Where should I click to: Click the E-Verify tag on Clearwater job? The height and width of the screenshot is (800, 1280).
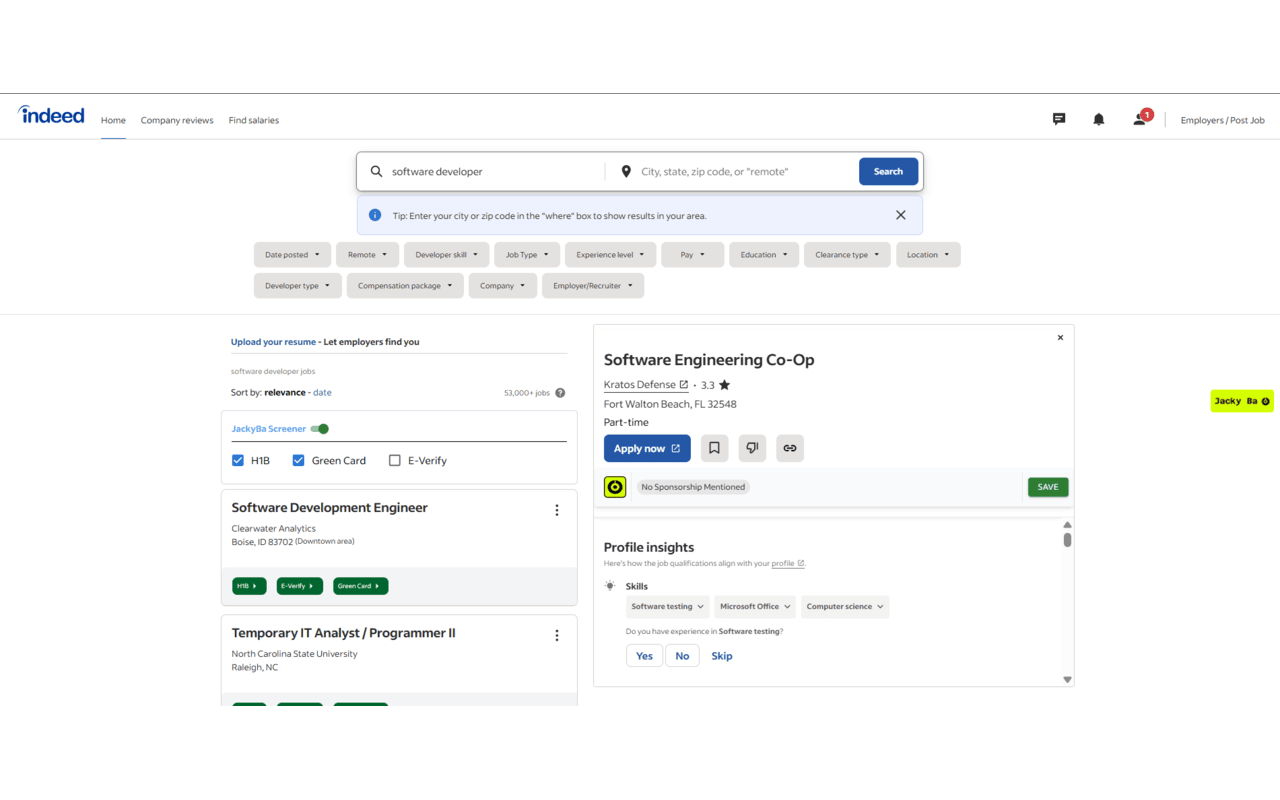300,586
